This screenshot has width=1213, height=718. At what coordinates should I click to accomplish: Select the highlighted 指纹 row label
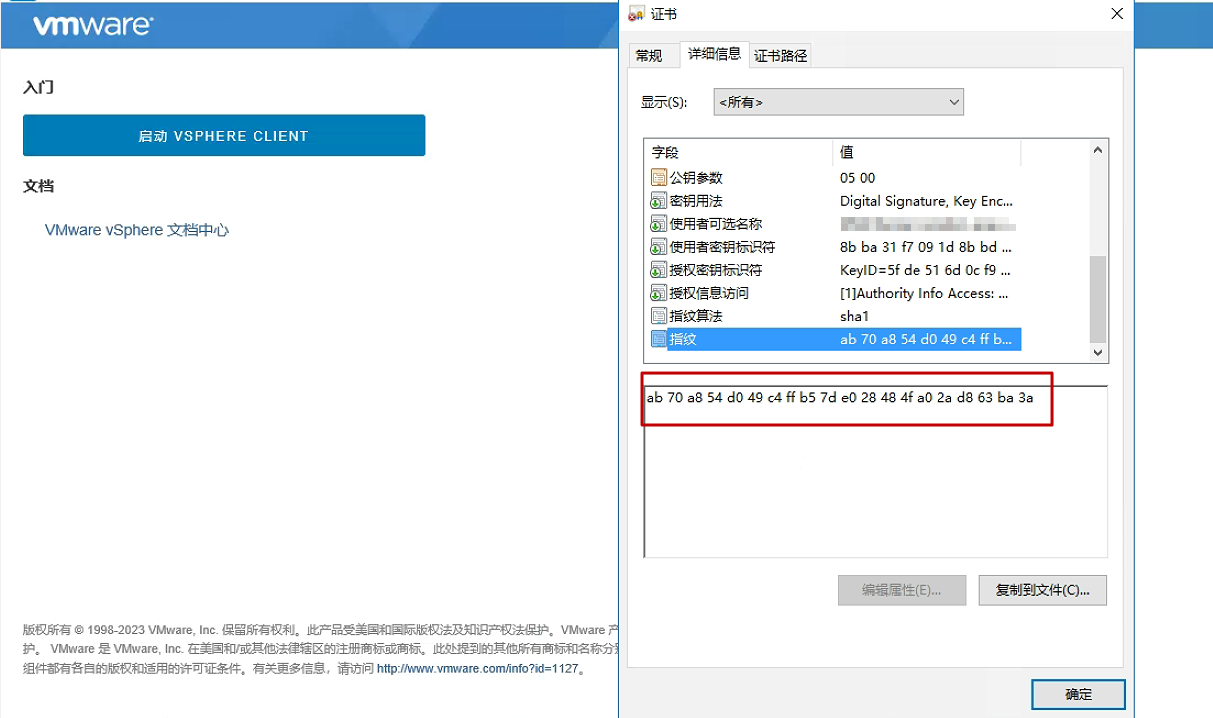[683, 339]
